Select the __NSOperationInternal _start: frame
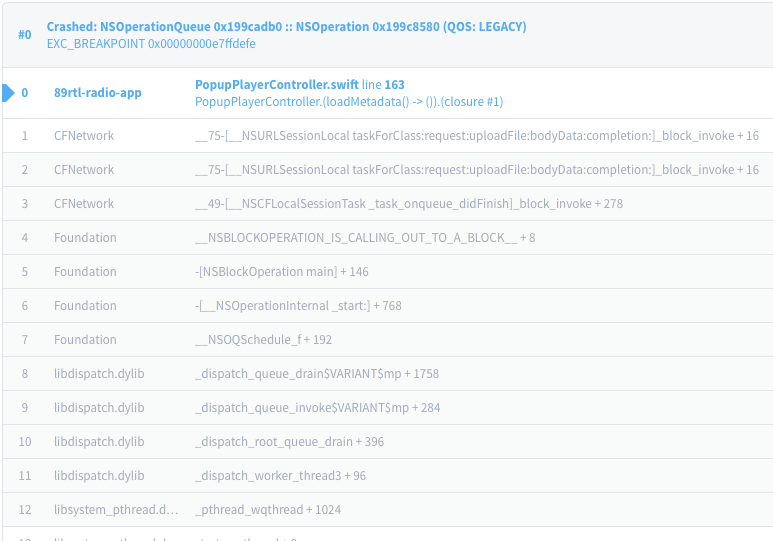Screen dimensions: 773x541 297,306
